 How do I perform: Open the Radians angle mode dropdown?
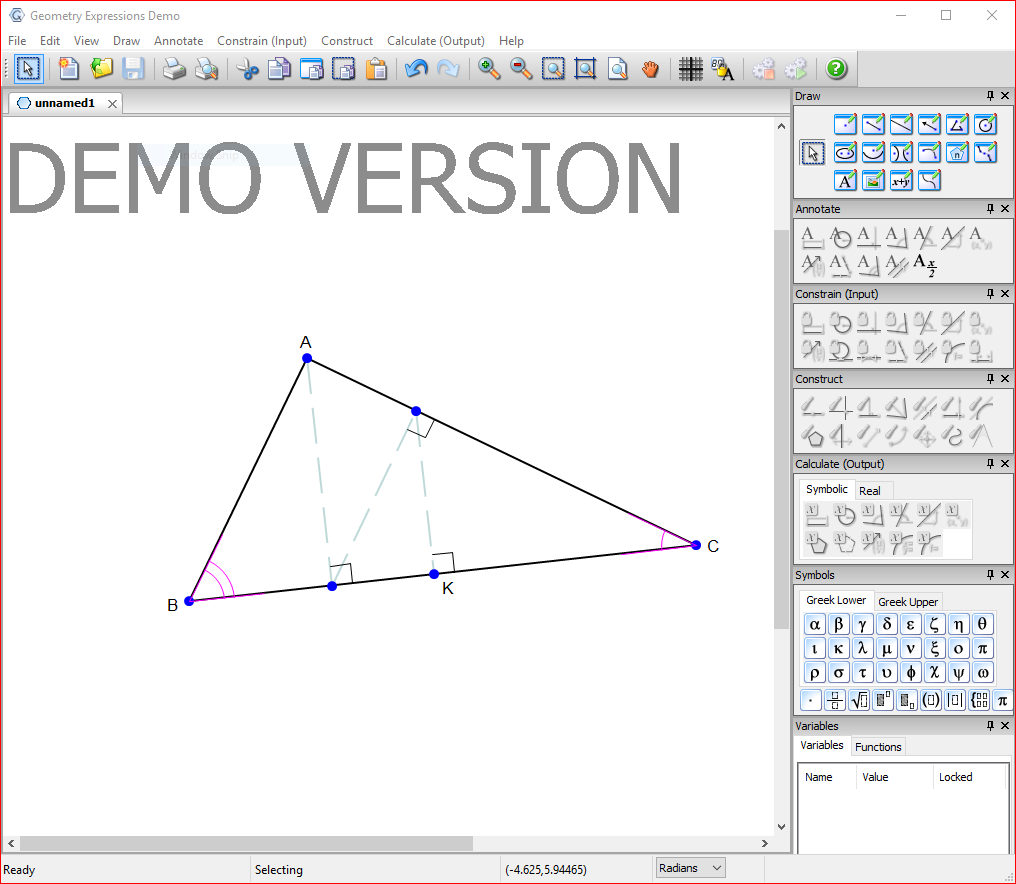coord(690,869)
